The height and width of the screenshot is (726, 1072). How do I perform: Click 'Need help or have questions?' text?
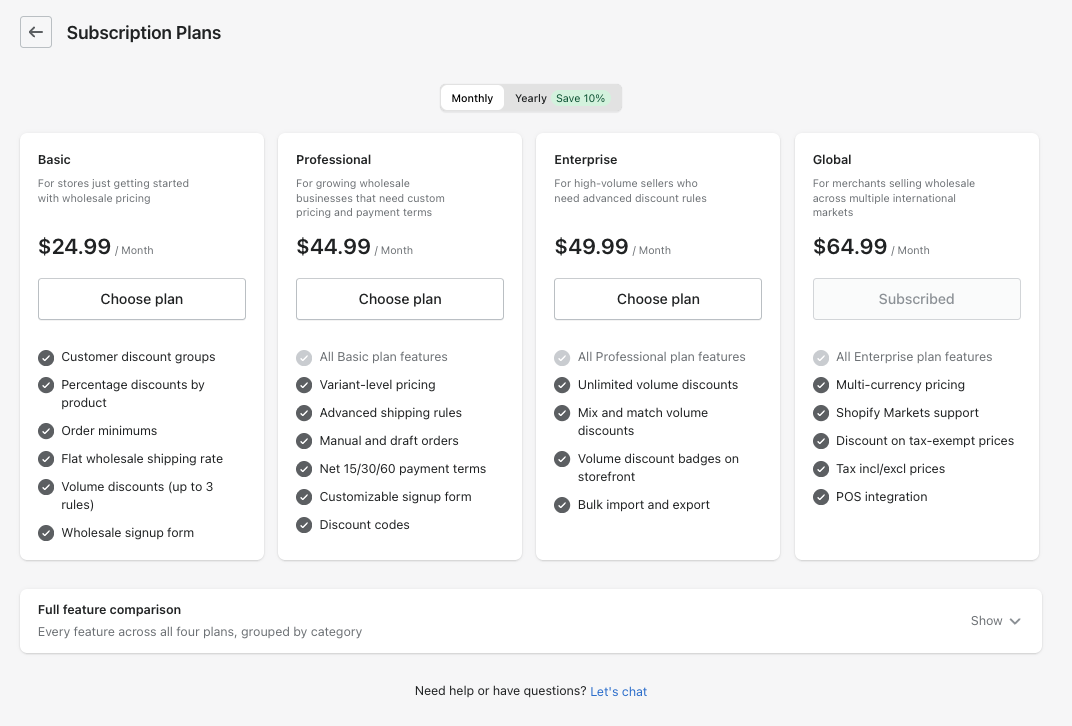500,691
